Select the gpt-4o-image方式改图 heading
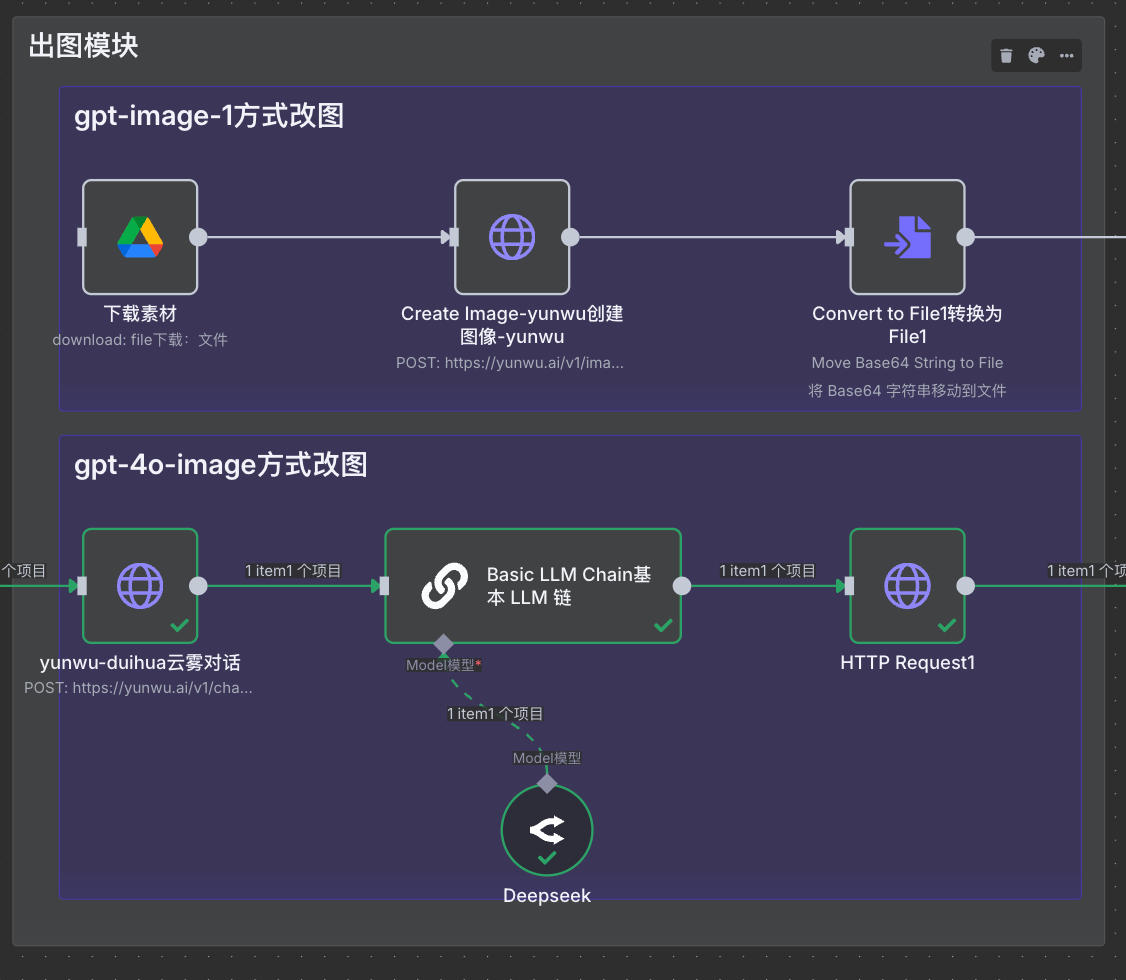Image resolution: width=1126 pixels, height=980 pixels. [x=220, y=465]
